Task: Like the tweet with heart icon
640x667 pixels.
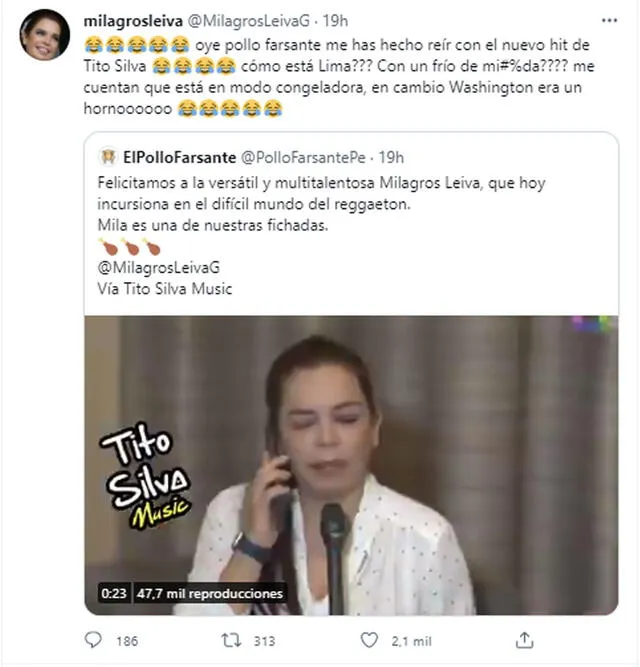Action: tap(369, 640)
